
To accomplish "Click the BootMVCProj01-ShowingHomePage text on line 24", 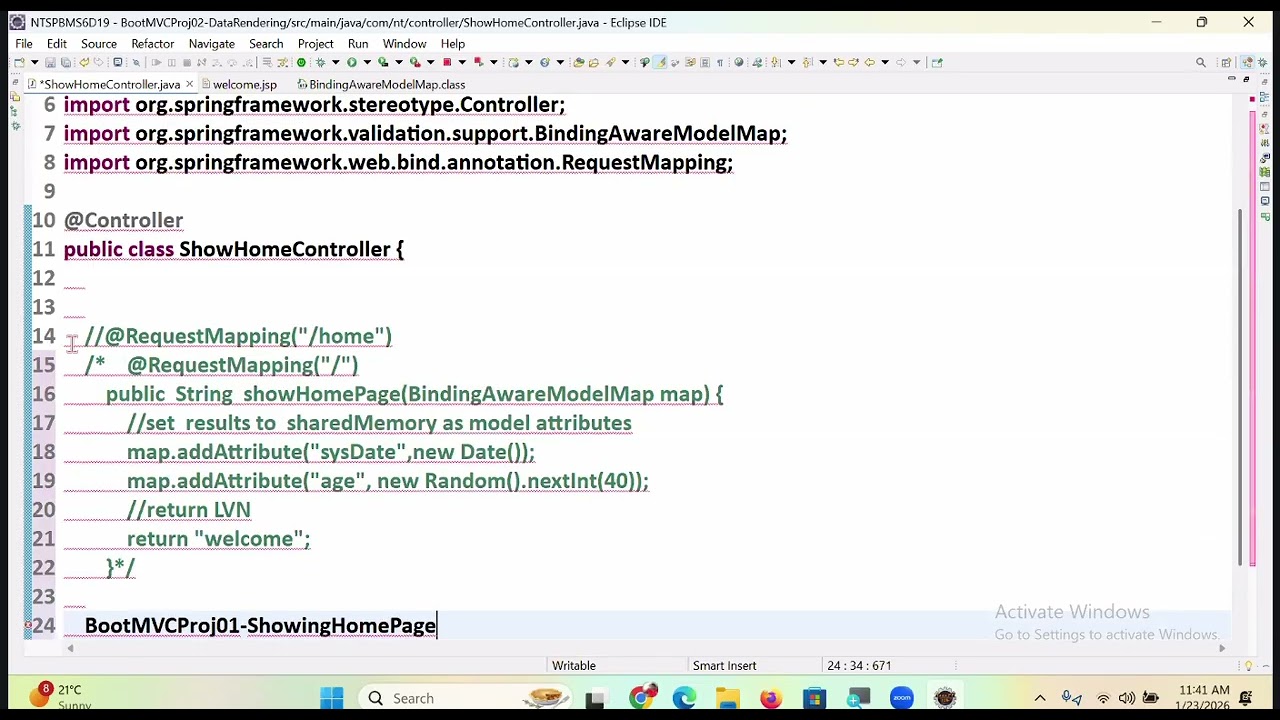I will pyautogui.click(x=260, y=626).
